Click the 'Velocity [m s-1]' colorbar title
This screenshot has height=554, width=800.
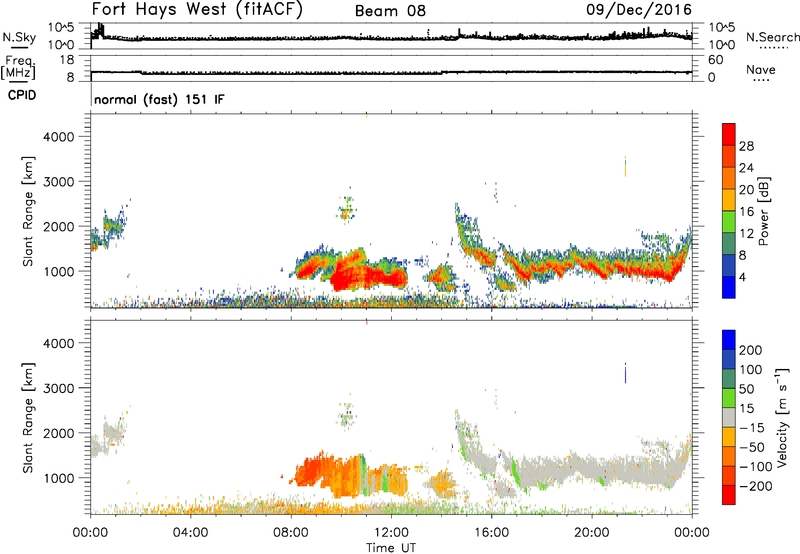coord(782,417)
